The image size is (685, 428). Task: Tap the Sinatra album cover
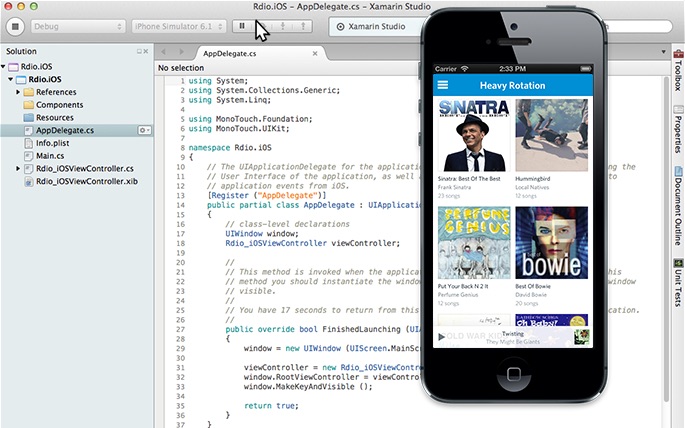point(474,135)
